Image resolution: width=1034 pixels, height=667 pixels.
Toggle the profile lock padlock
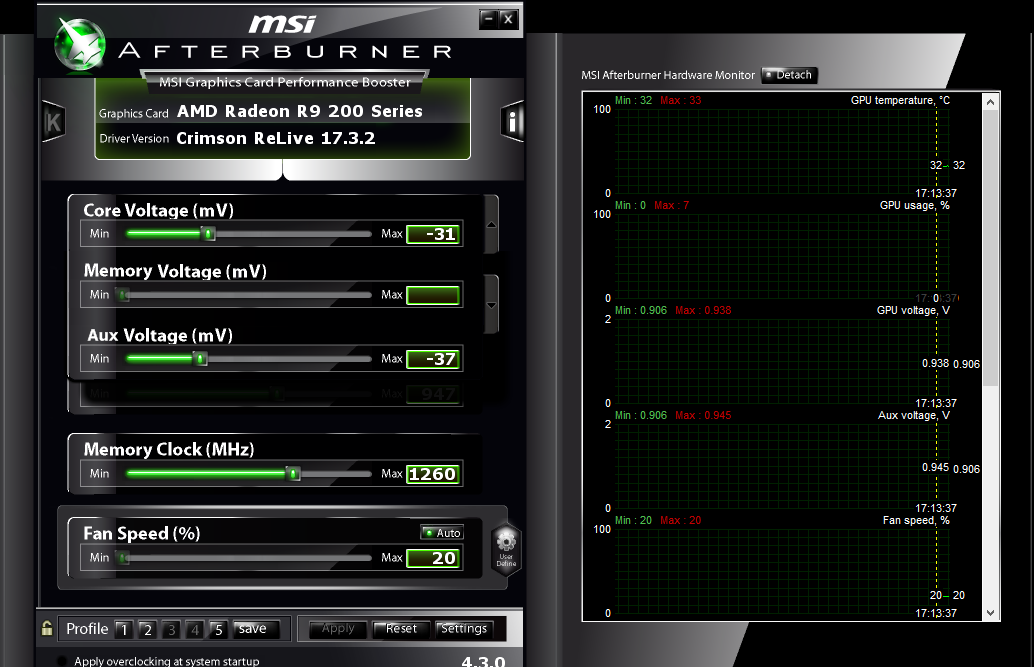(x=47, y=628)
